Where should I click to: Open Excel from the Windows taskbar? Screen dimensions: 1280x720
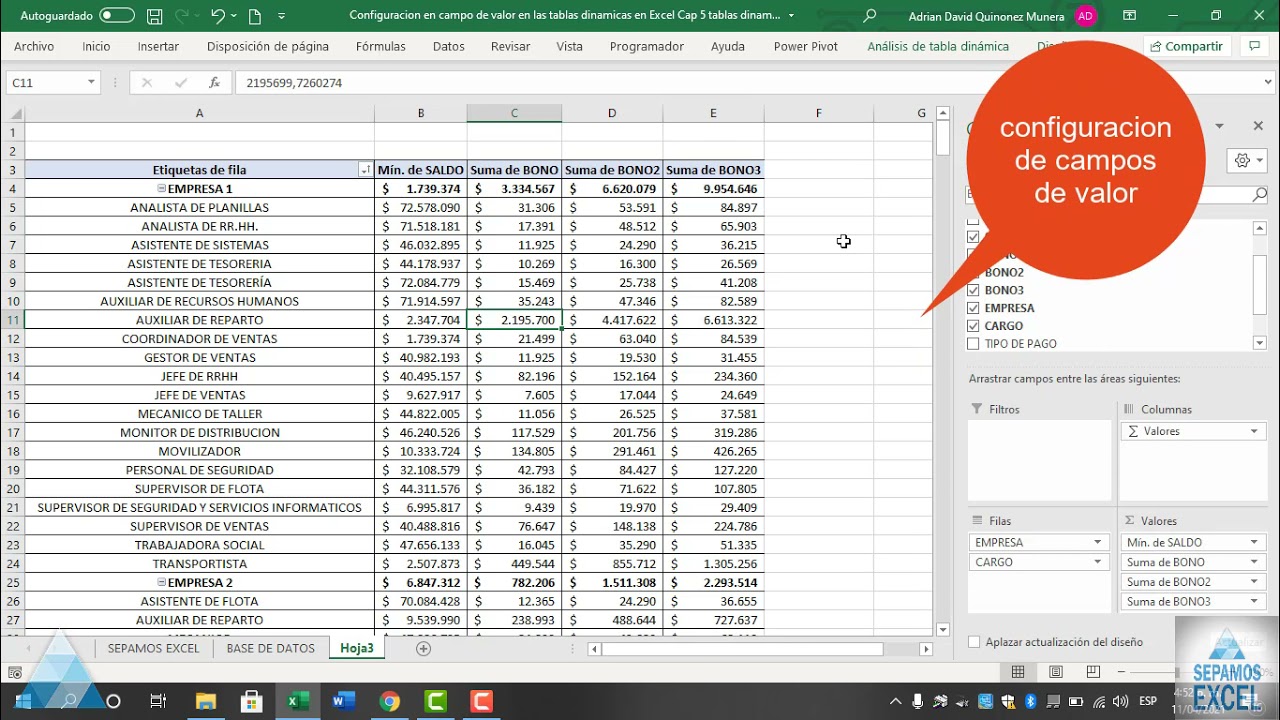click(x=298, y=701)
